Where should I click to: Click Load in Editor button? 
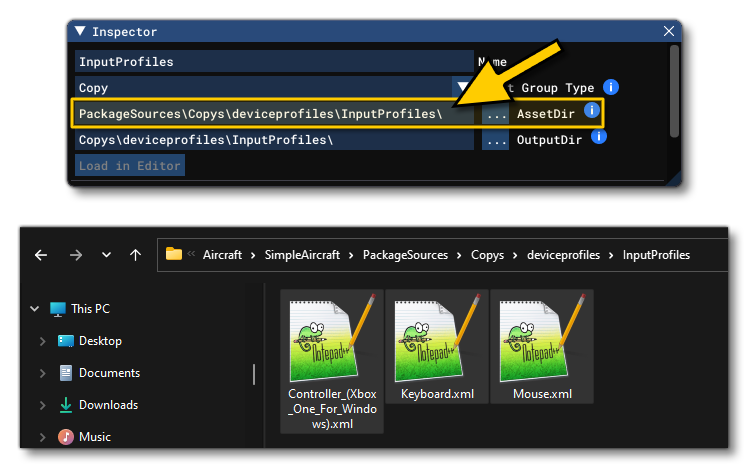[130, 166]
